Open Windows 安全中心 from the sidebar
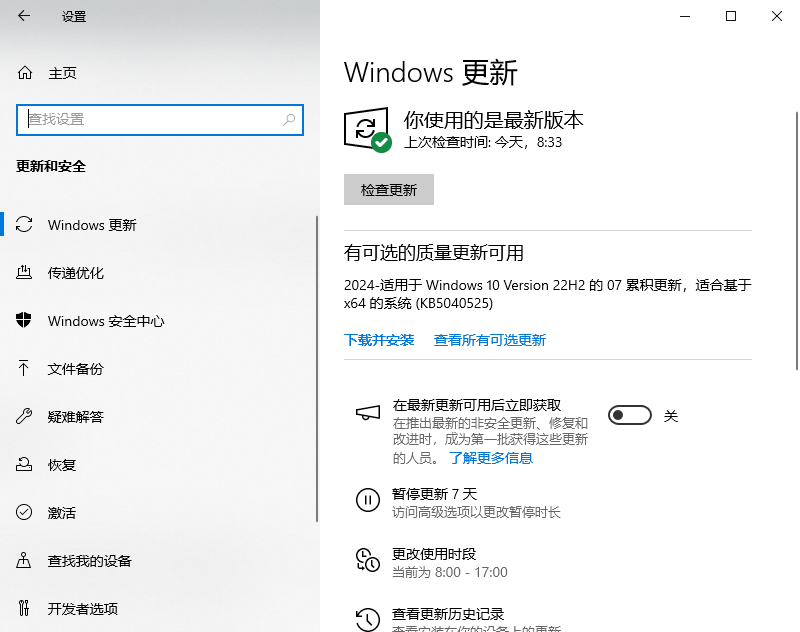 tap(24, 321)
